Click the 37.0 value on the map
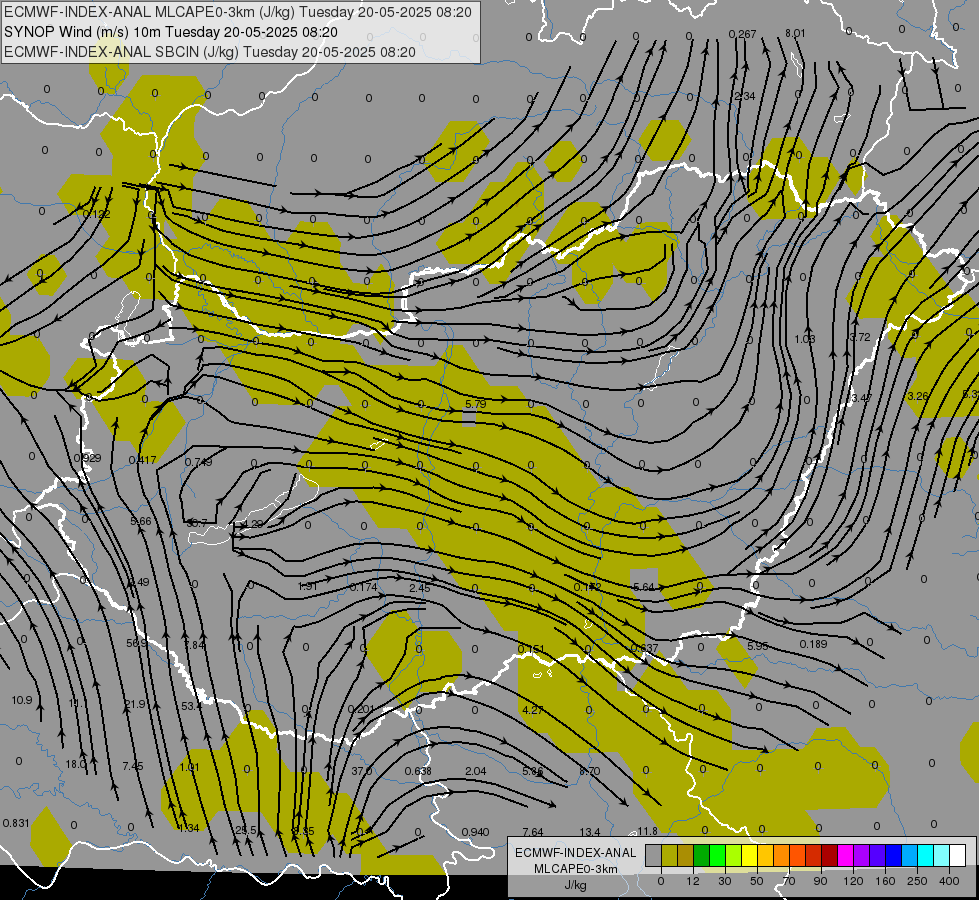Viewport: 979px width, 900px height. [x=362, y=771]
